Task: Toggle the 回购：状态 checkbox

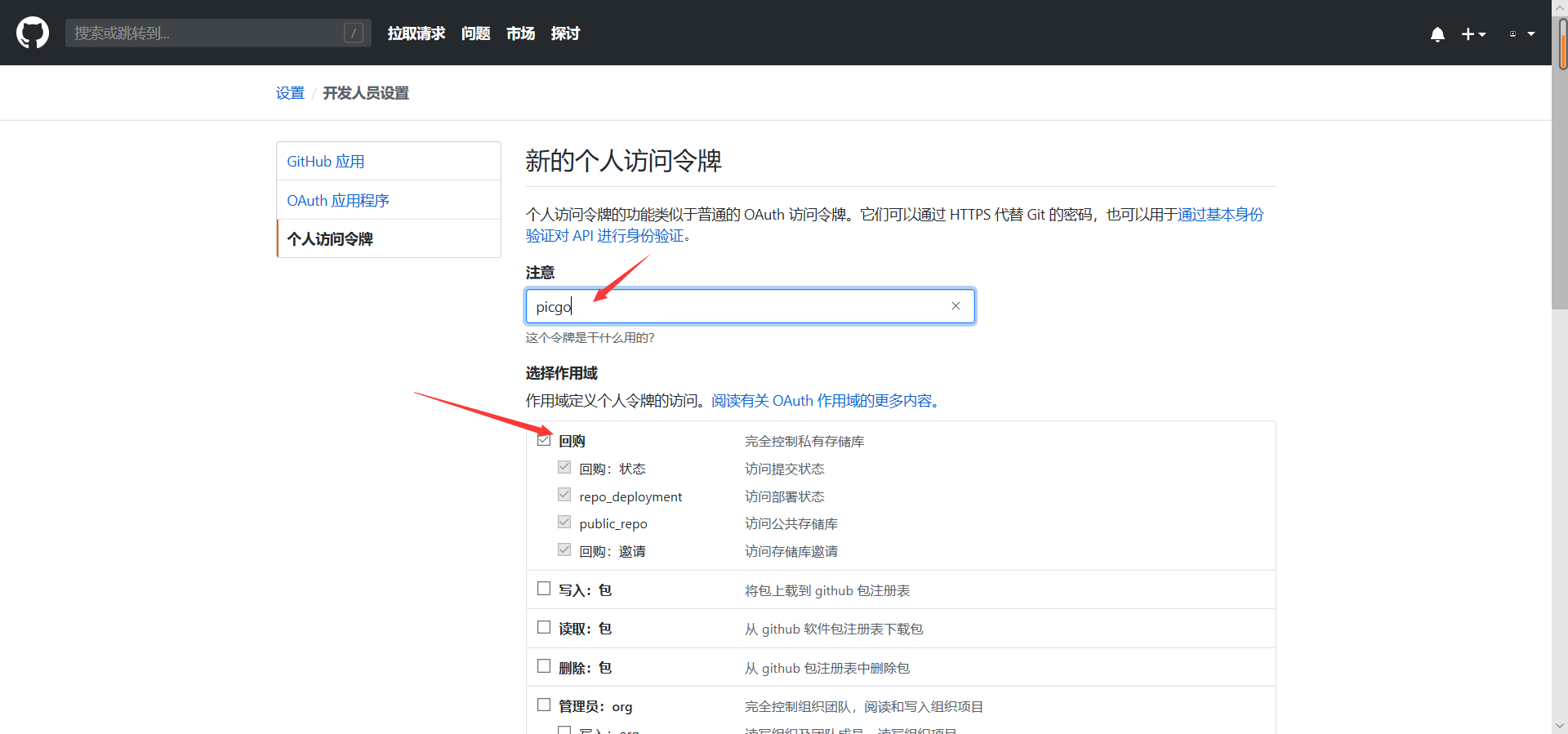Action: [564, 467]
